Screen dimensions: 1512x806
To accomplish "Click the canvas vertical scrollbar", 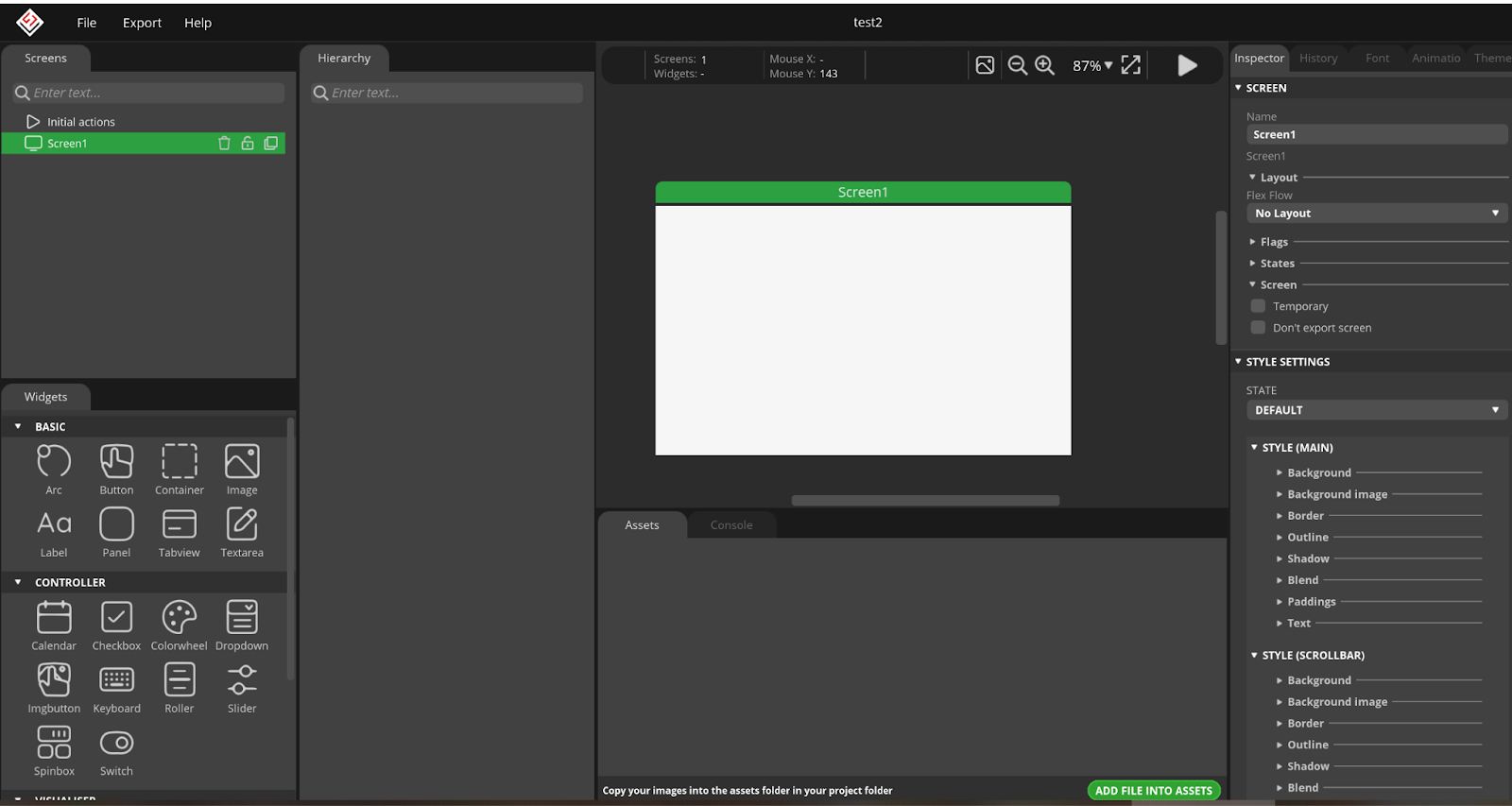I will pyautogui.click(x=1221, y=278).
